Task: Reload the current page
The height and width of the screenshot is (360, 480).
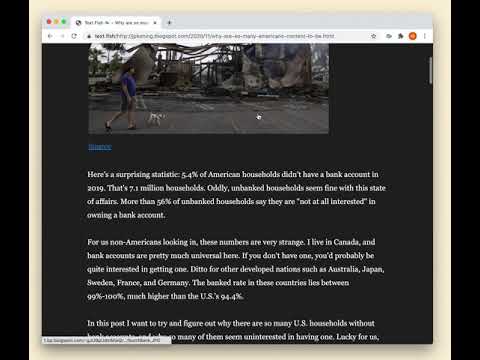Action: tap(74, 36)
